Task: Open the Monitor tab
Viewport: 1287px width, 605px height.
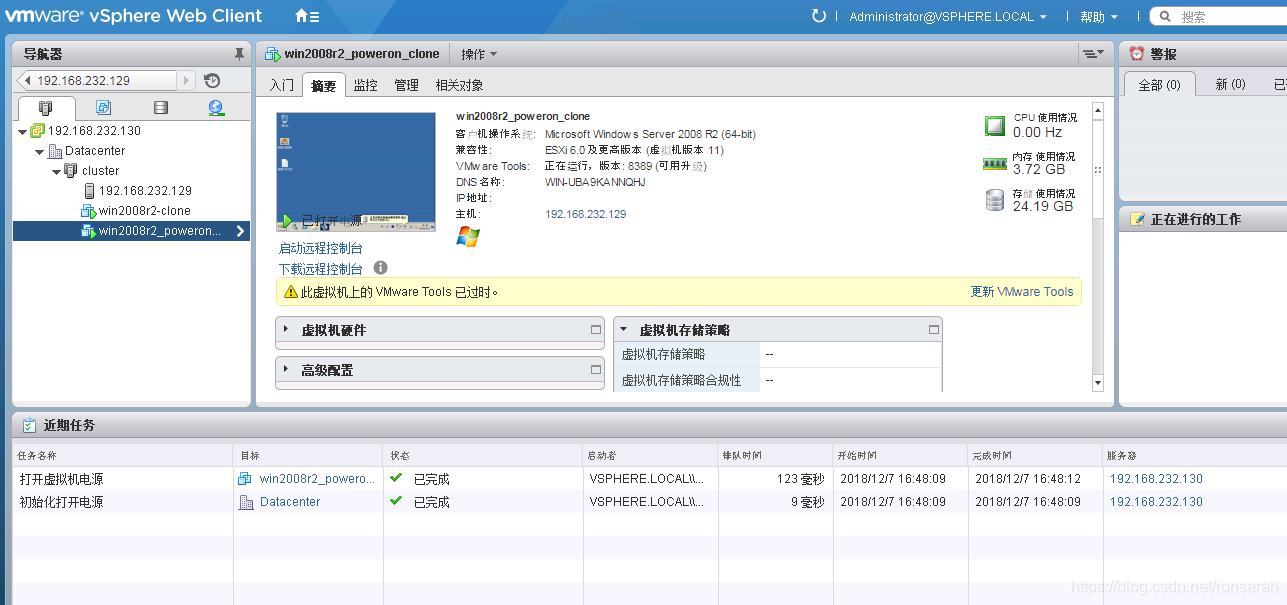Action: 366,86
